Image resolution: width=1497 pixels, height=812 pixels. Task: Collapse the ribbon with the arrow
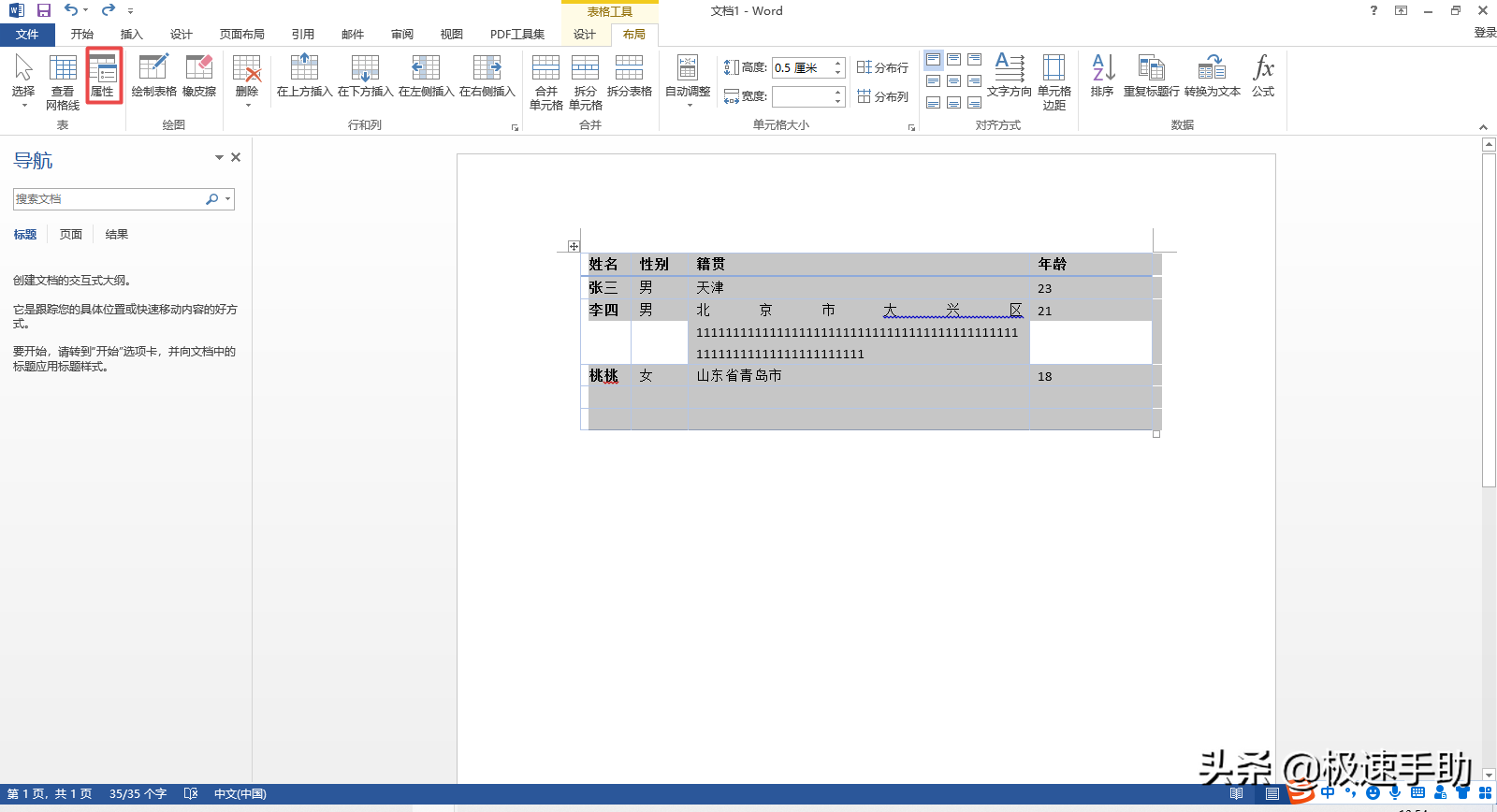click(1483, 126)
